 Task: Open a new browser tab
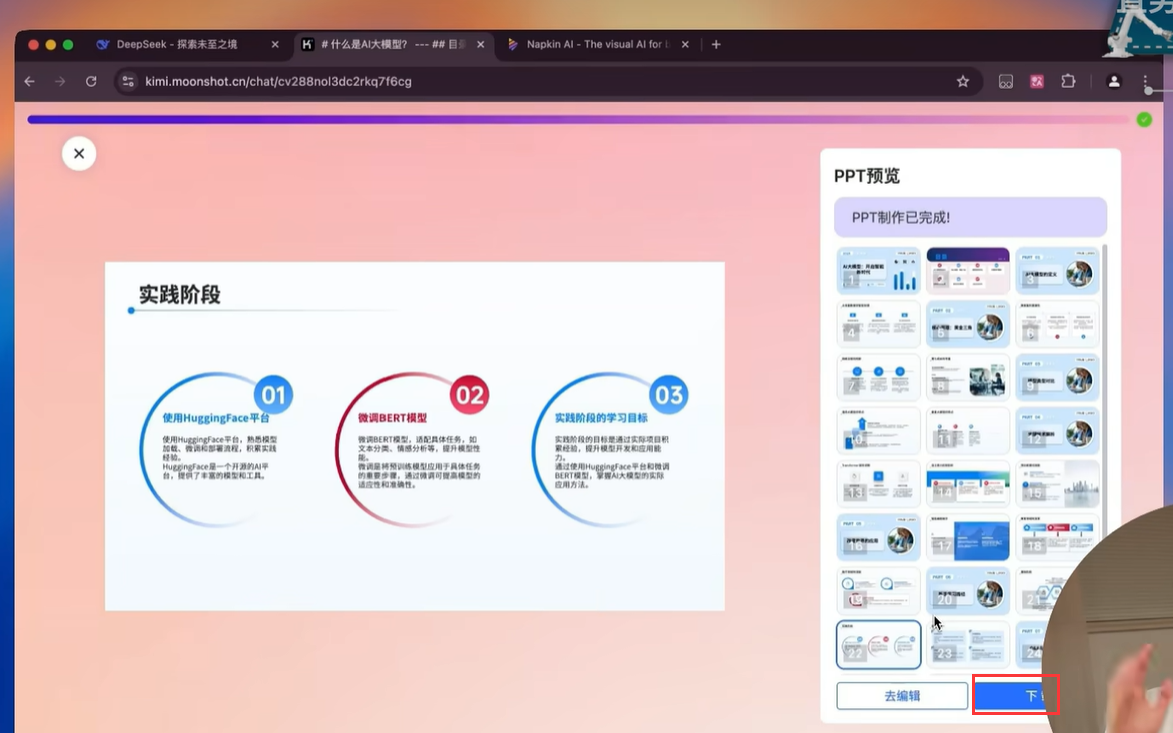click(716, 45)
